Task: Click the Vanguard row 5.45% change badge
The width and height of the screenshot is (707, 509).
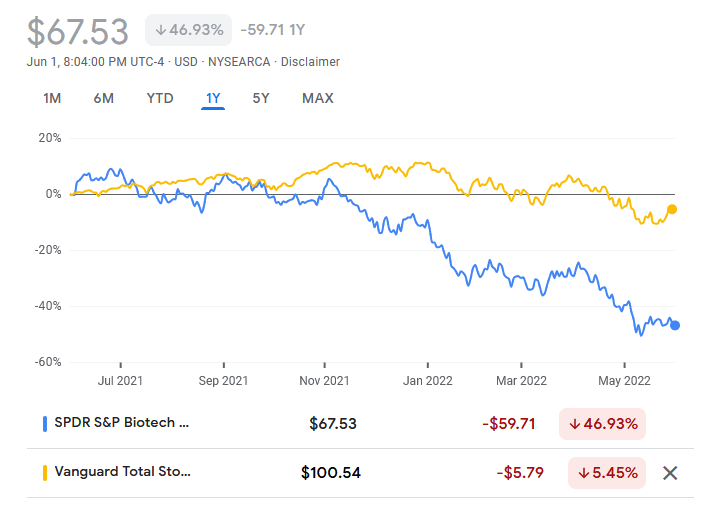Action: (x=607, y=473)
